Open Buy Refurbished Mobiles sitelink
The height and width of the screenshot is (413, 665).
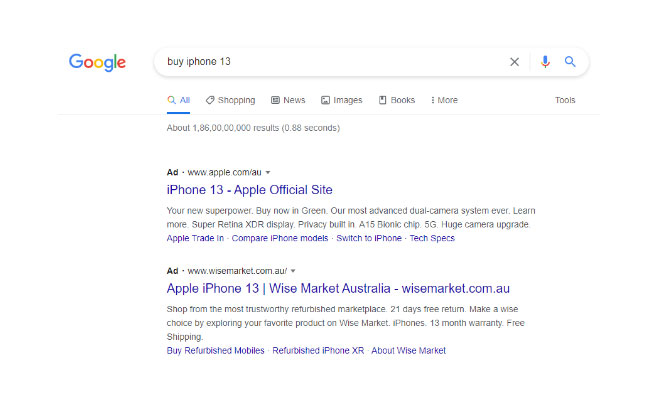click(x=215, y=350)
